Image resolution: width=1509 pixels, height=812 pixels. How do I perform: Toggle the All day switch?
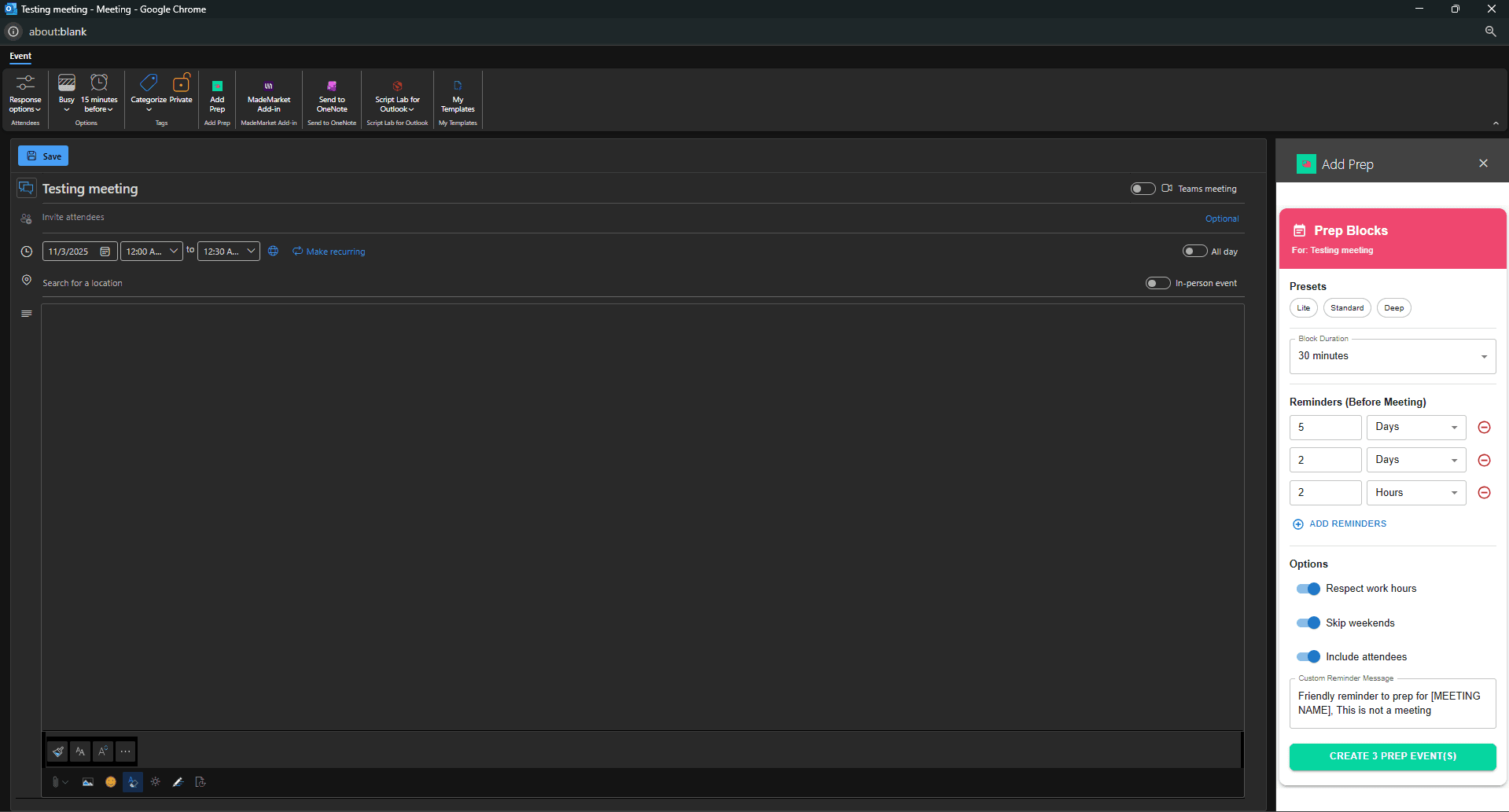tap(1194, 252)
